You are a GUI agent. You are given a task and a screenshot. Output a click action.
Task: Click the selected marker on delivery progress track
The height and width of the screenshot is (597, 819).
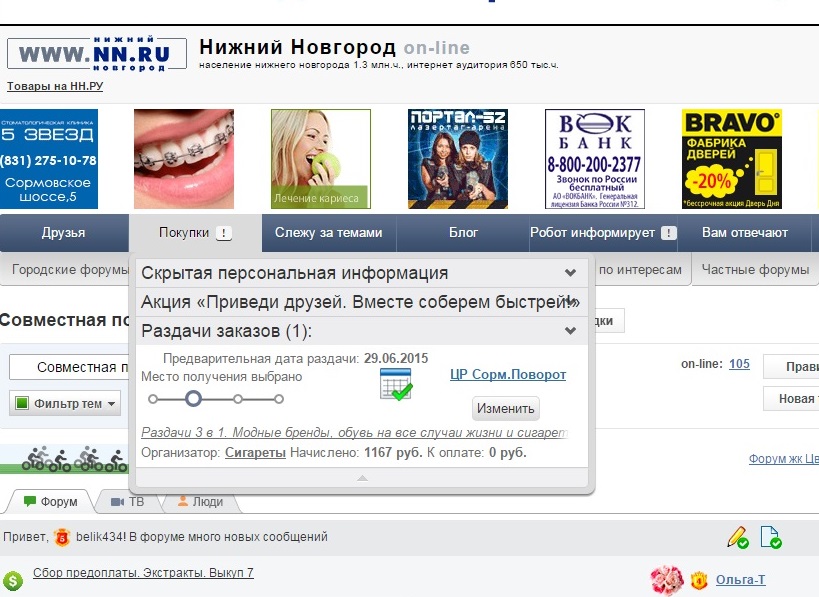pos(193,398)
